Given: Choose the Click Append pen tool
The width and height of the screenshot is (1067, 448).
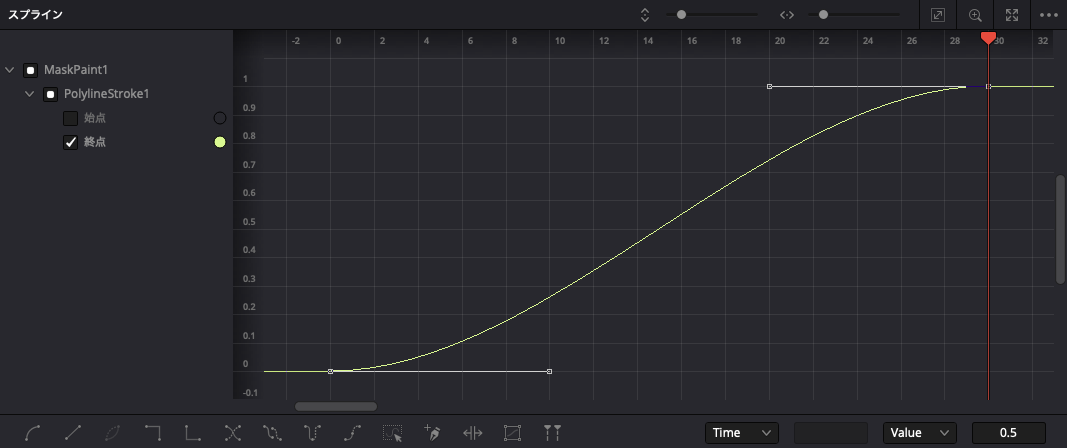Looking at the screenshot, I should [x=432, y=432].
